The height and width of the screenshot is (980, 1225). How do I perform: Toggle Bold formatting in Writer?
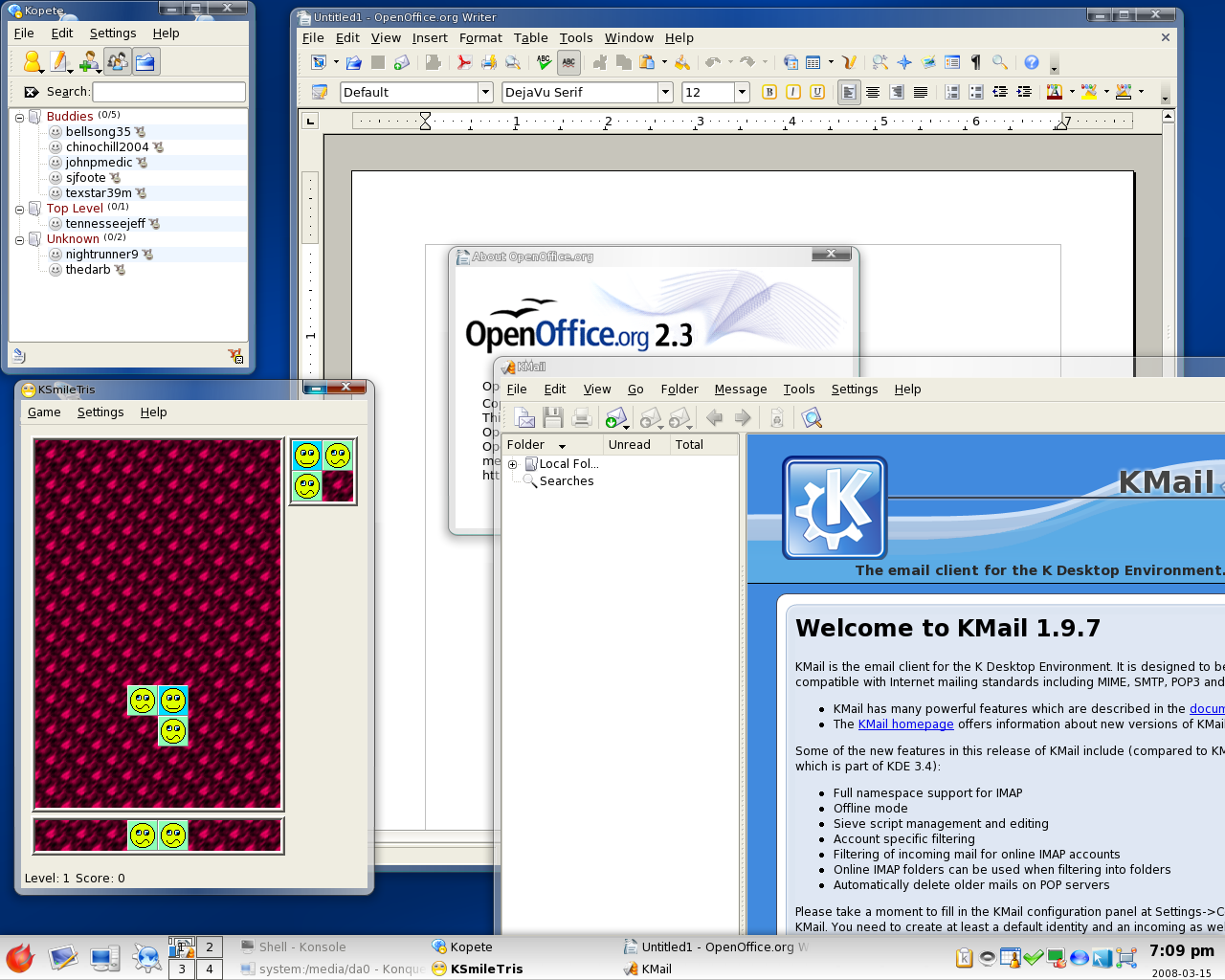coord(768,92)
